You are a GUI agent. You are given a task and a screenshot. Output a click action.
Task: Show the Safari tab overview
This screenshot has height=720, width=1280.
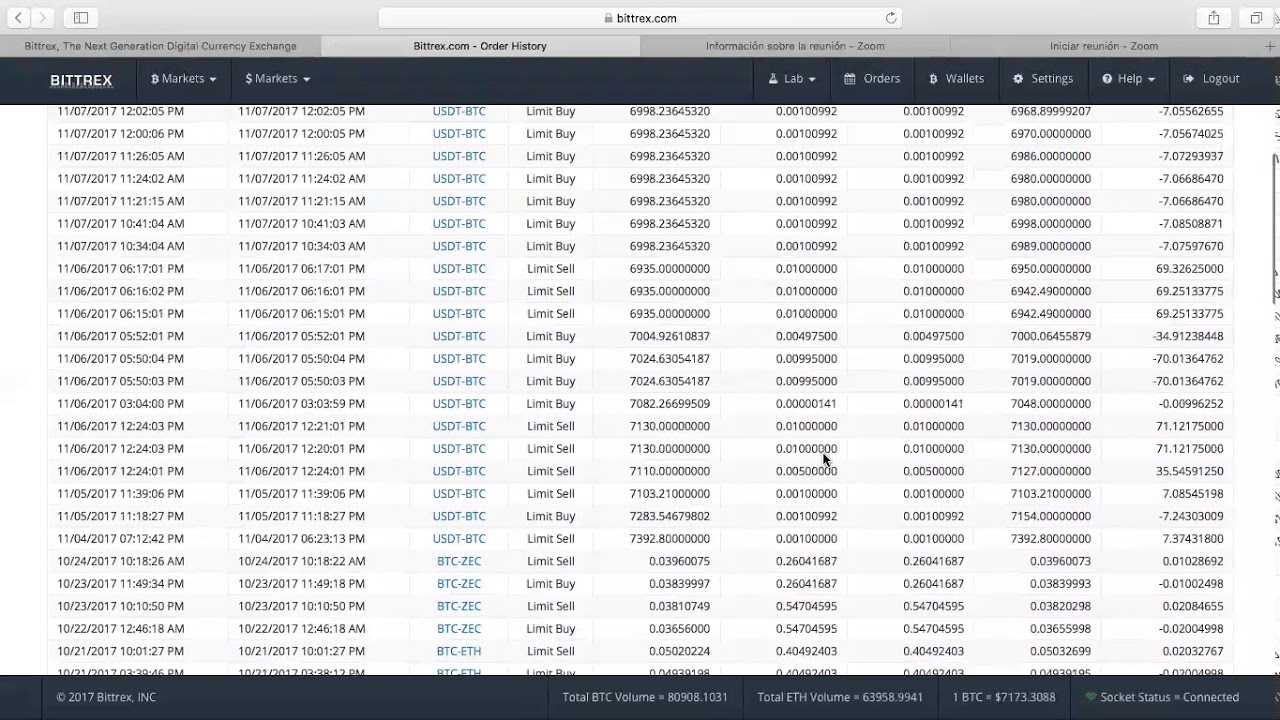tap(1256, 18)
